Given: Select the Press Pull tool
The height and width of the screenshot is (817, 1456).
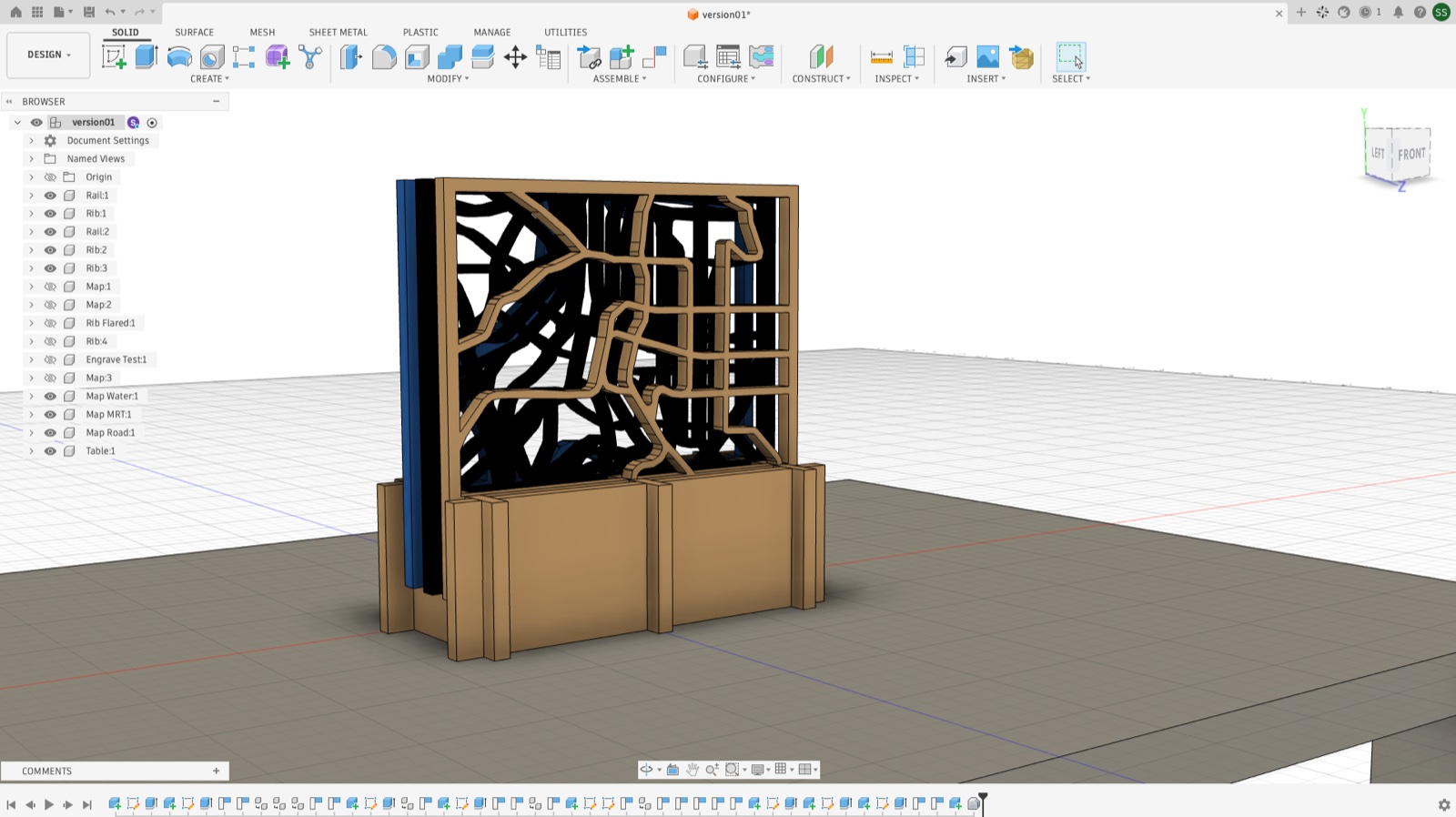Looking at the screenshot, I should coord(350,57).
